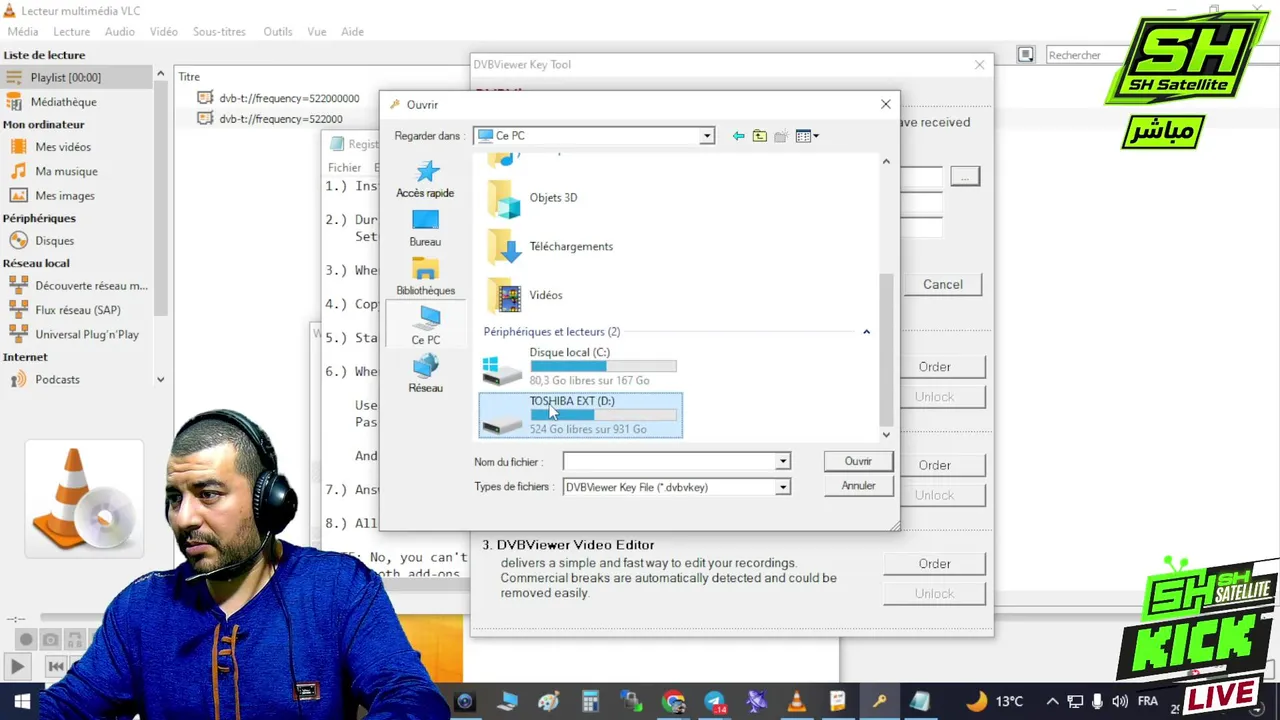
Task: Collapse the Périphériques et lecteurs group
Action: [866, 332]
